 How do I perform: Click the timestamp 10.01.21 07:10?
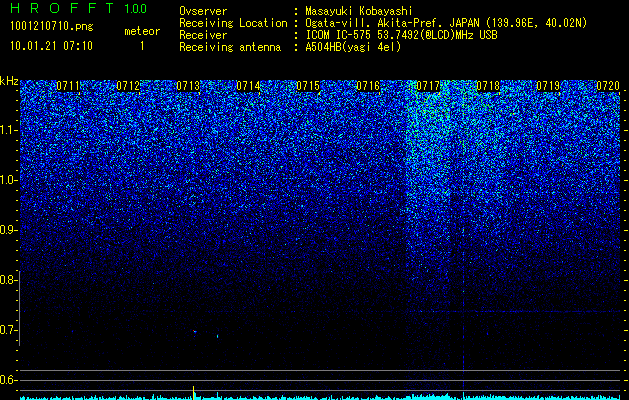(51, 46)
